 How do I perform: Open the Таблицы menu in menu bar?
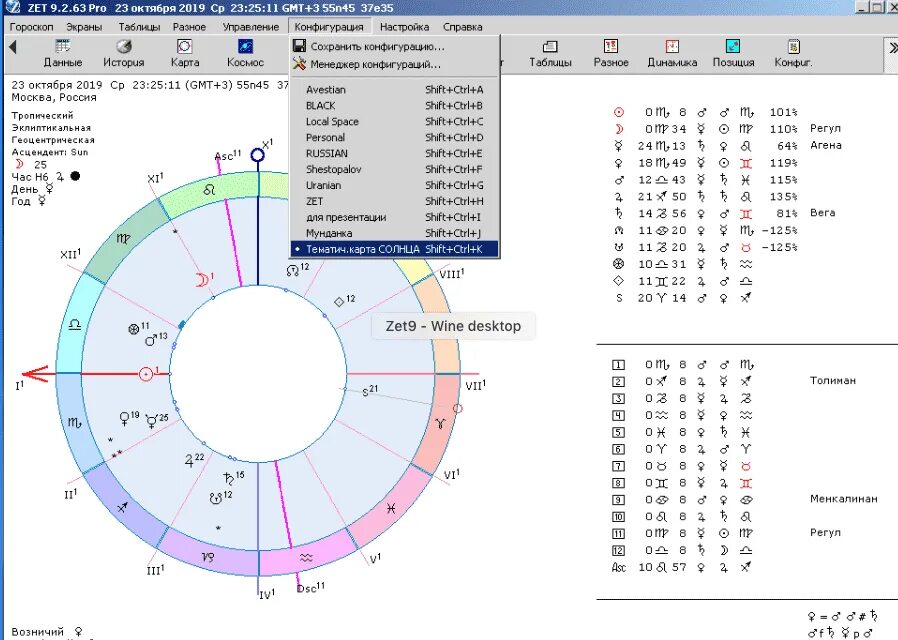(139, 27)
